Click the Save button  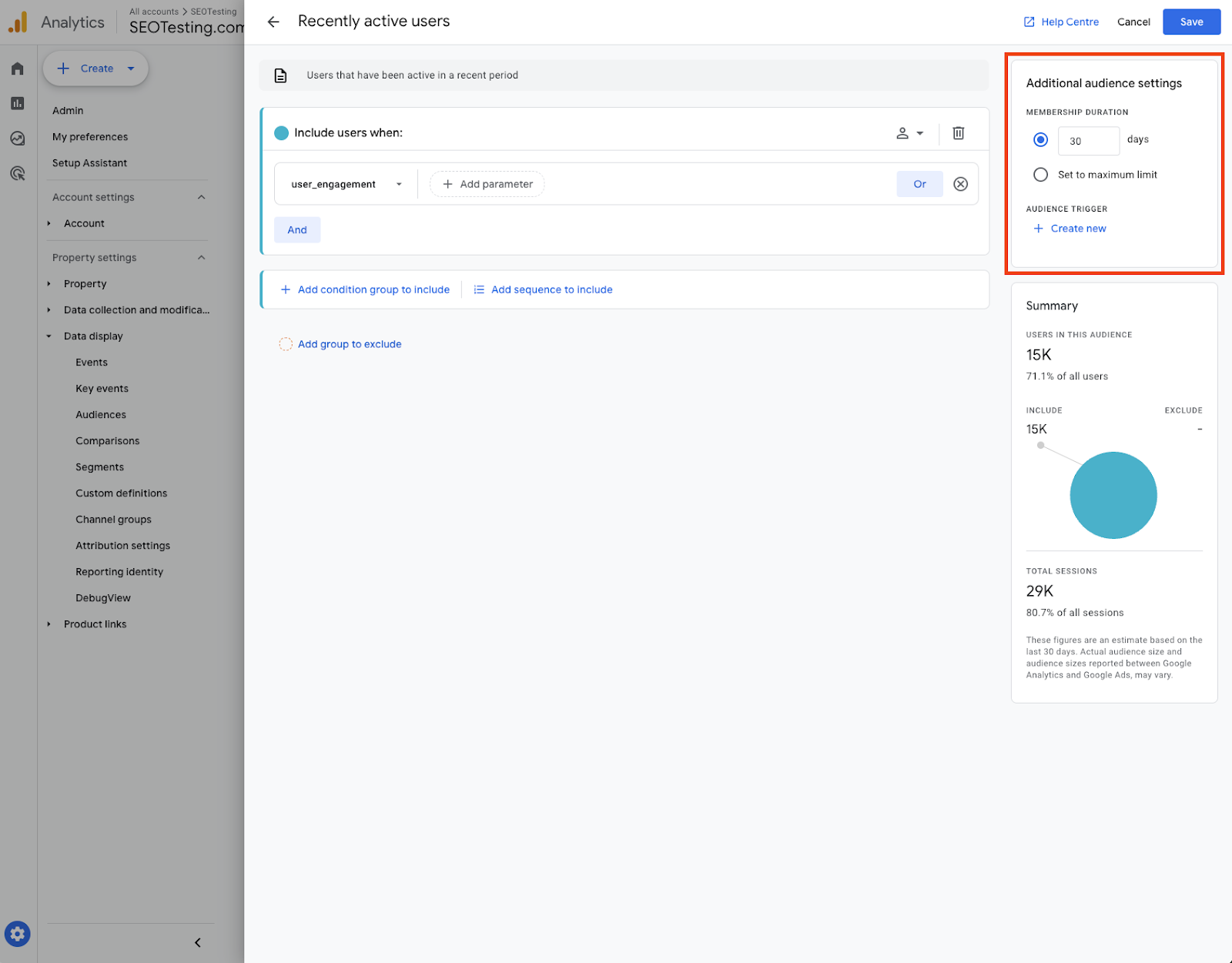(1190, 22)
